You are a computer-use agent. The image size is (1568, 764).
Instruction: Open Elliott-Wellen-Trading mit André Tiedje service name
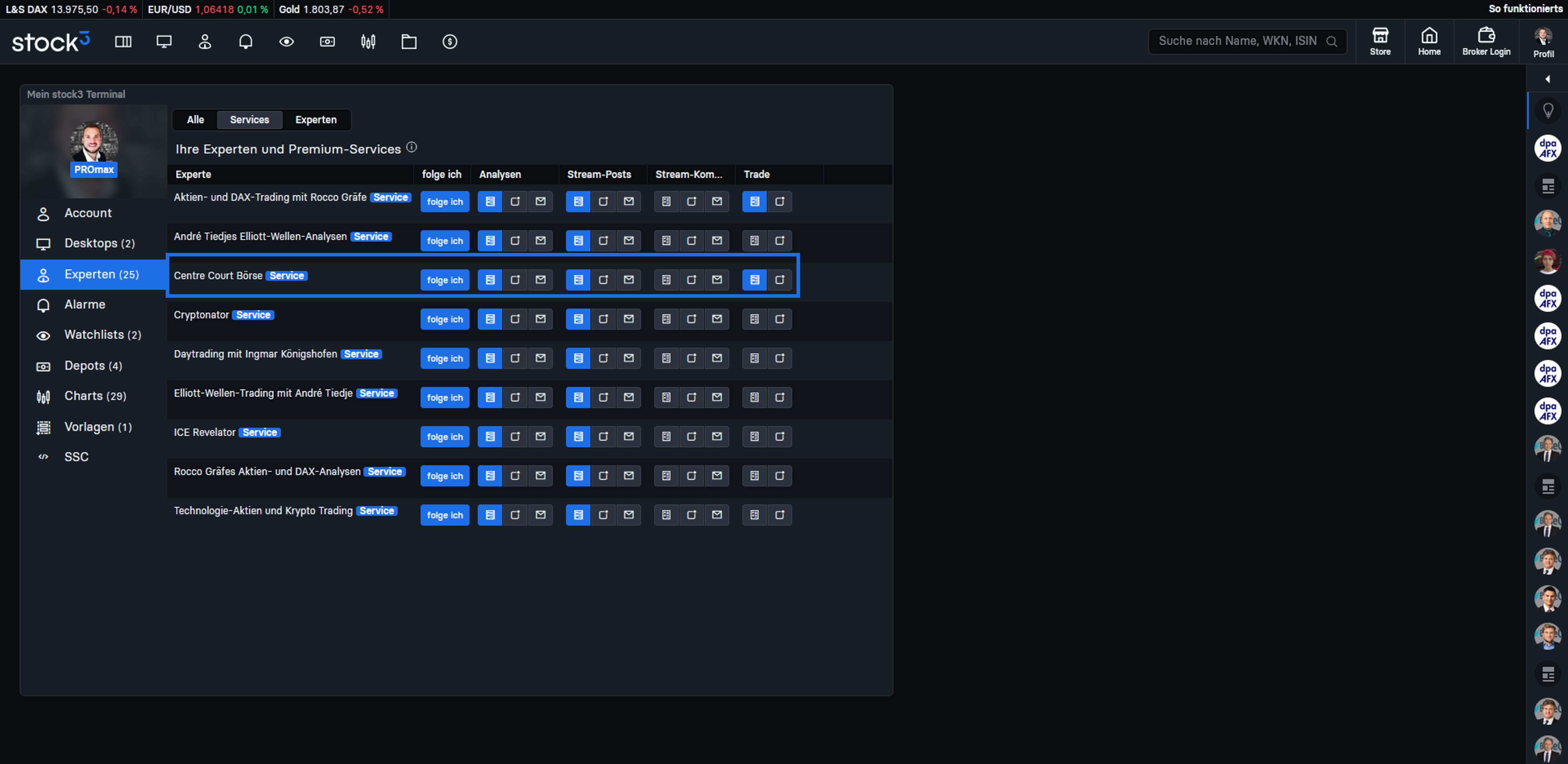(263, 394)
